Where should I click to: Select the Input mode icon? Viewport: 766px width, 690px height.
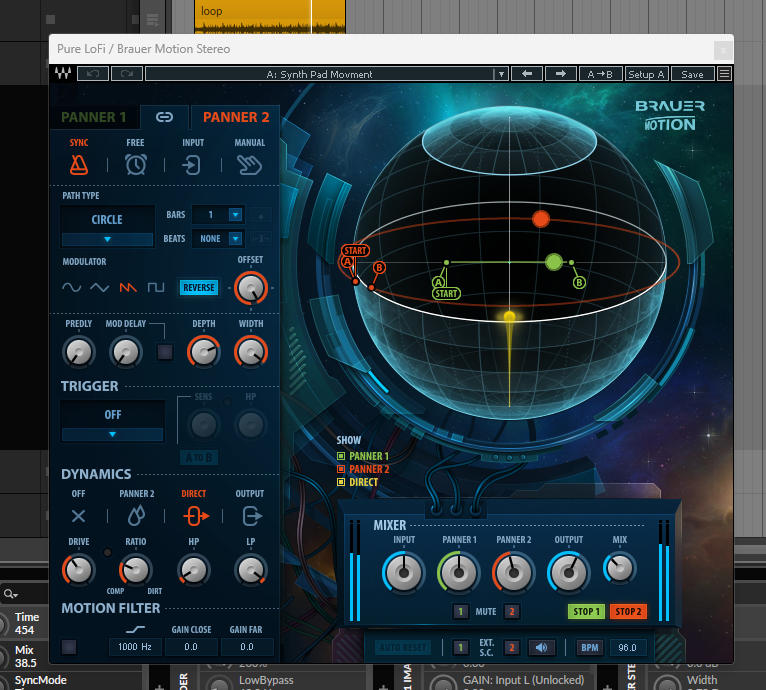[192, 165]
